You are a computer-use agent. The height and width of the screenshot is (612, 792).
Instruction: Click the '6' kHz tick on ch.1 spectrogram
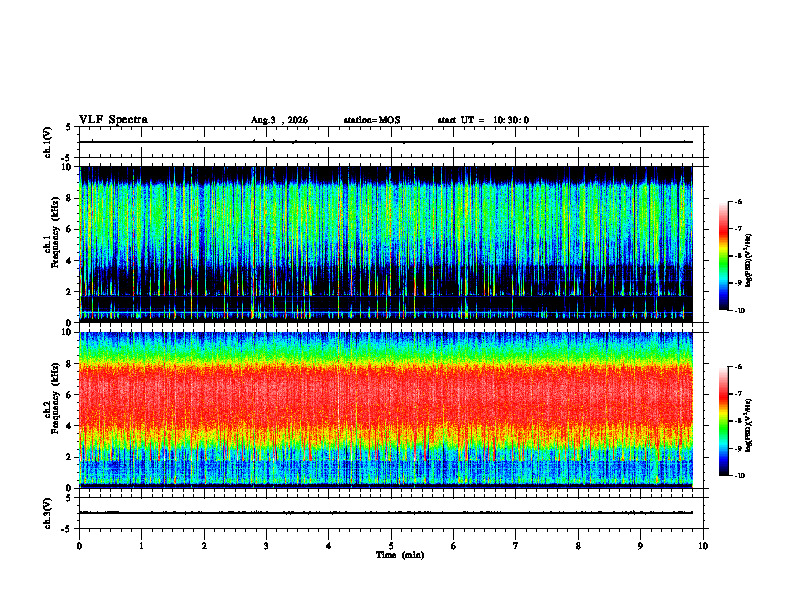click(70, 229)
